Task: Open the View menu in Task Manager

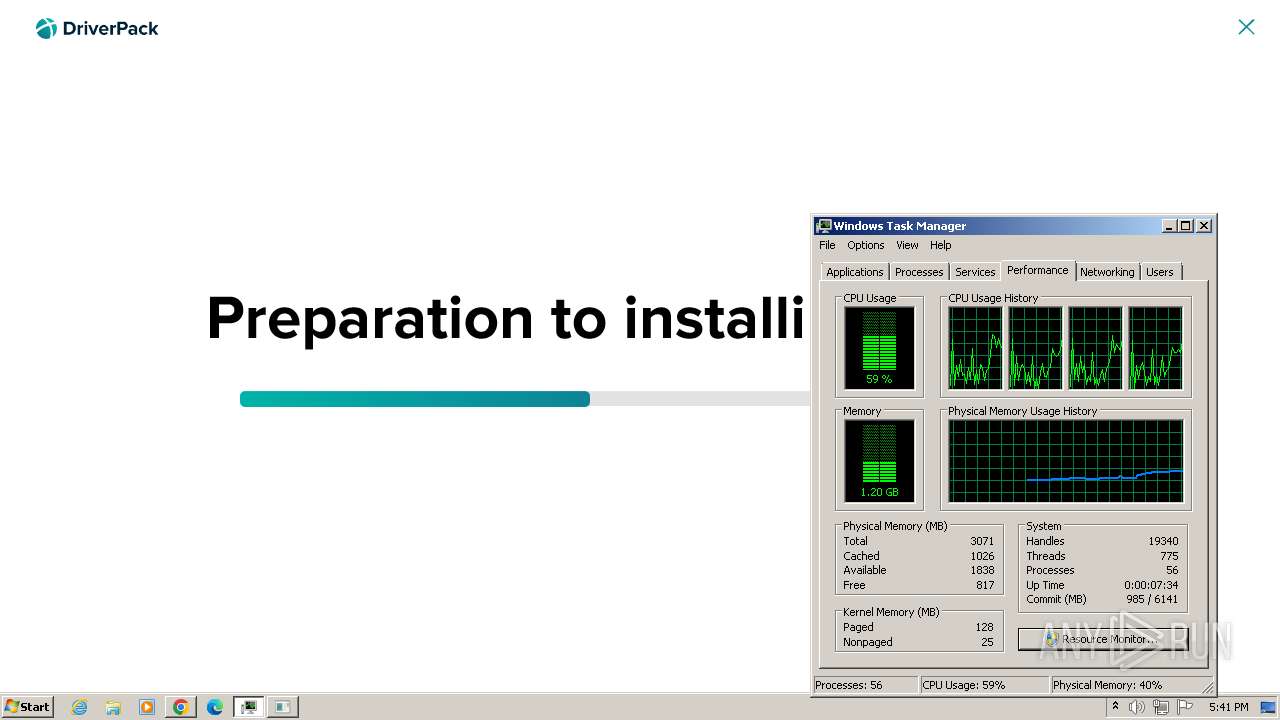Action: (907, 245)
